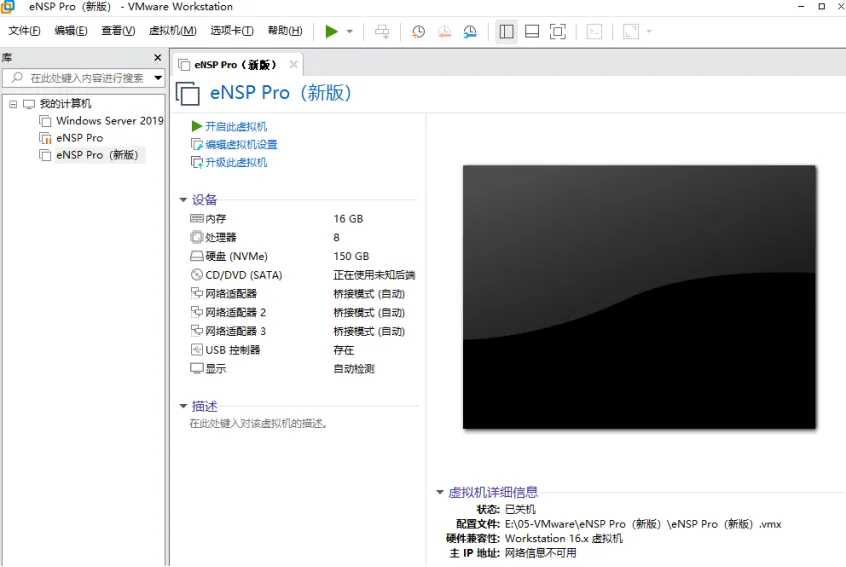The width and height of the screenshot is (846, 567).
Task: Open the 虚拟机(M) menu
Action: (173, 31)
